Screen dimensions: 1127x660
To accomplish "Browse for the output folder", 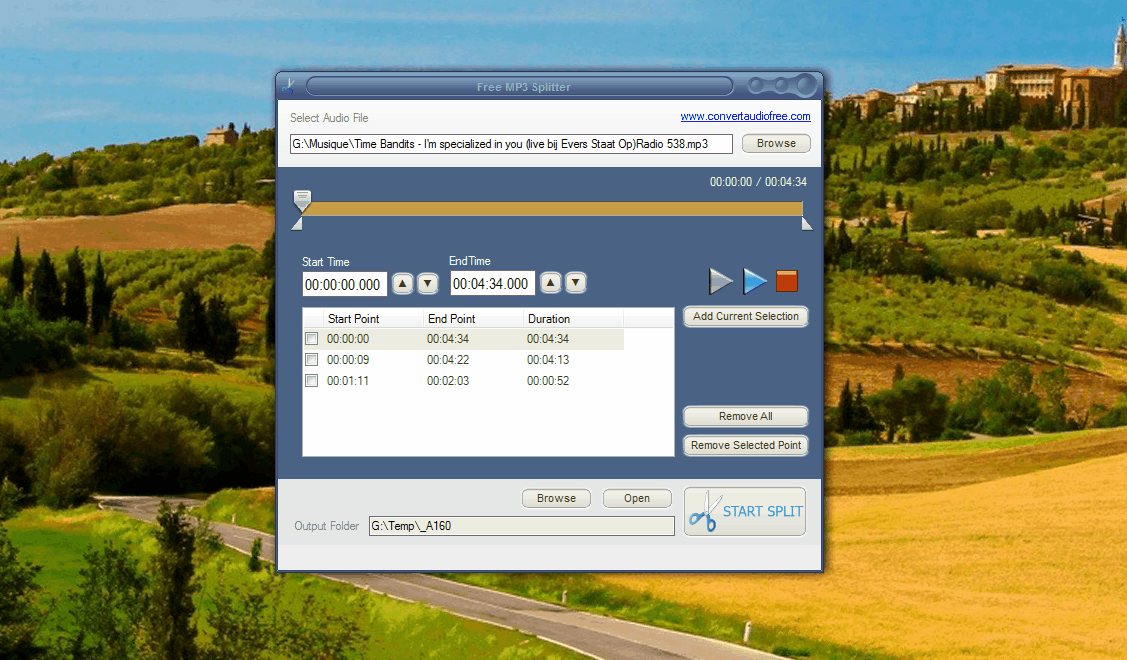I will (x=556, y=498).
